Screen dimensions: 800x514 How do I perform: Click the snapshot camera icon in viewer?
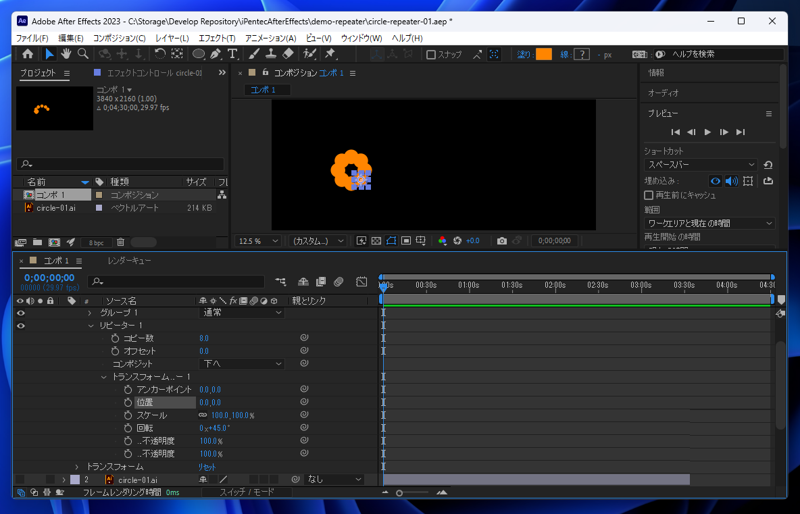click(502, 241)
